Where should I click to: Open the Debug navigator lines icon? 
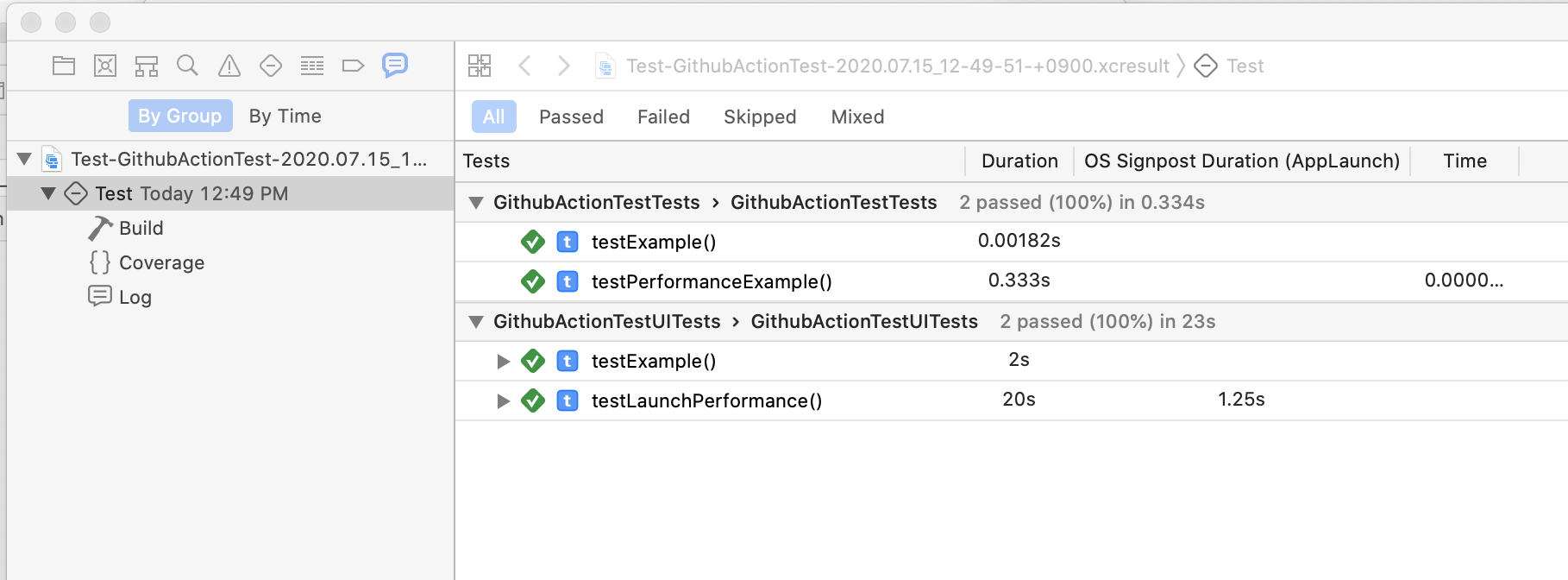point(312,66)
